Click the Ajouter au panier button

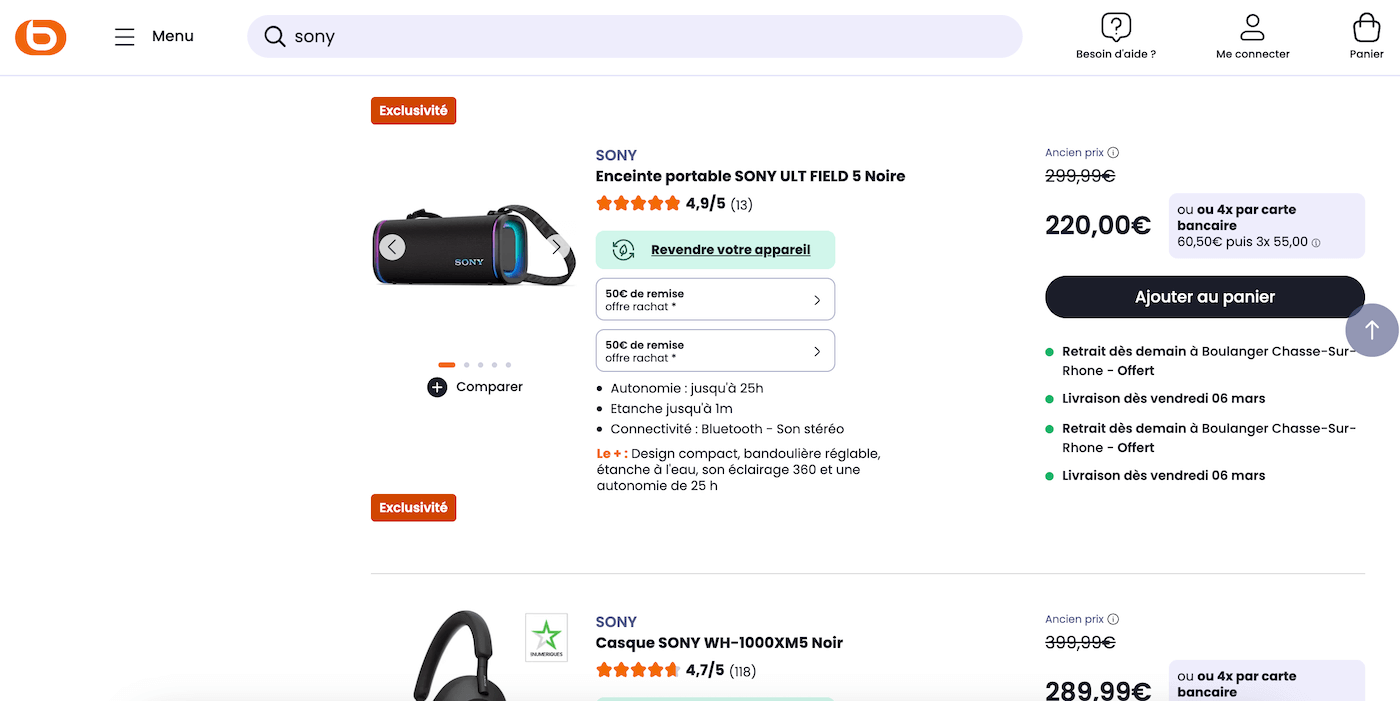(1204, 297)
